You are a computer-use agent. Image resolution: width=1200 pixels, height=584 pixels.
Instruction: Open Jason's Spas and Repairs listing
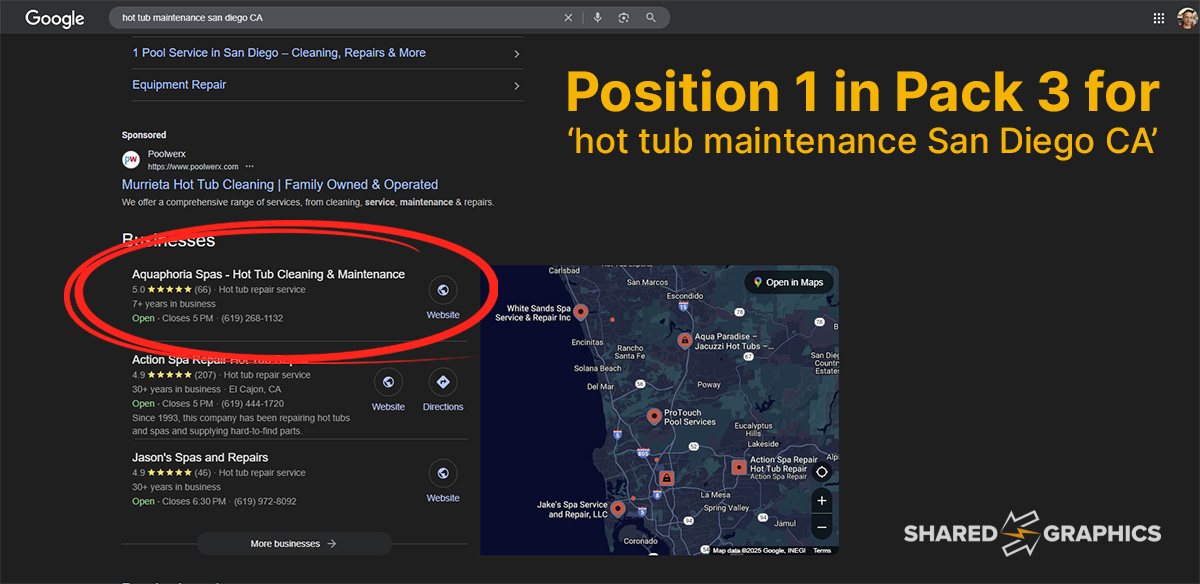point(200,457)
